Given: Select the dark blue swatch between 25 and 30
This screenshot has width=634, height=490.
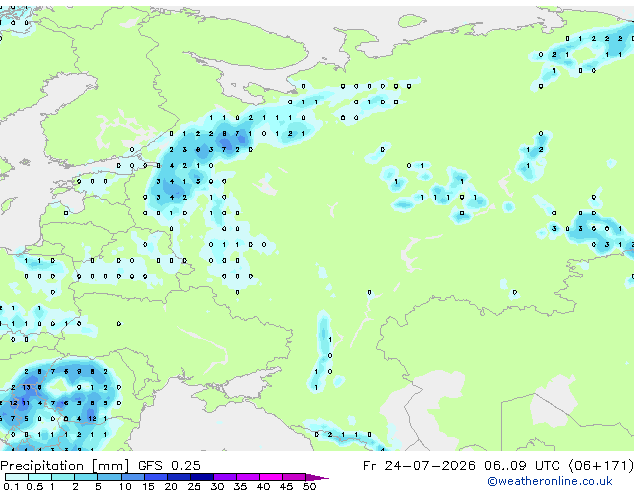Looking at the screenshot, I should (202, 477).
